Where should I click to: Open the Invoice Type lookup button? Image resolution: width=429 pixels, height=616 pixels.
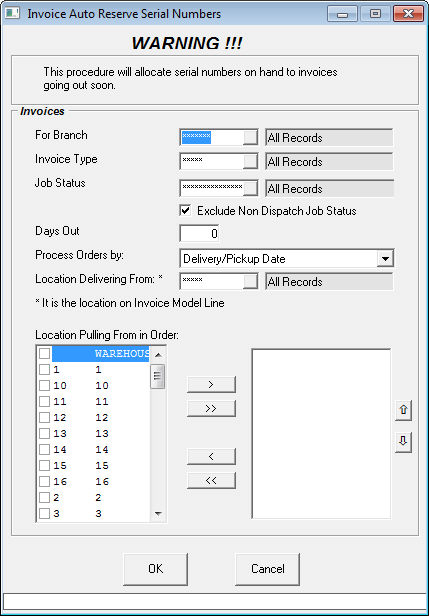coord(250,161)
